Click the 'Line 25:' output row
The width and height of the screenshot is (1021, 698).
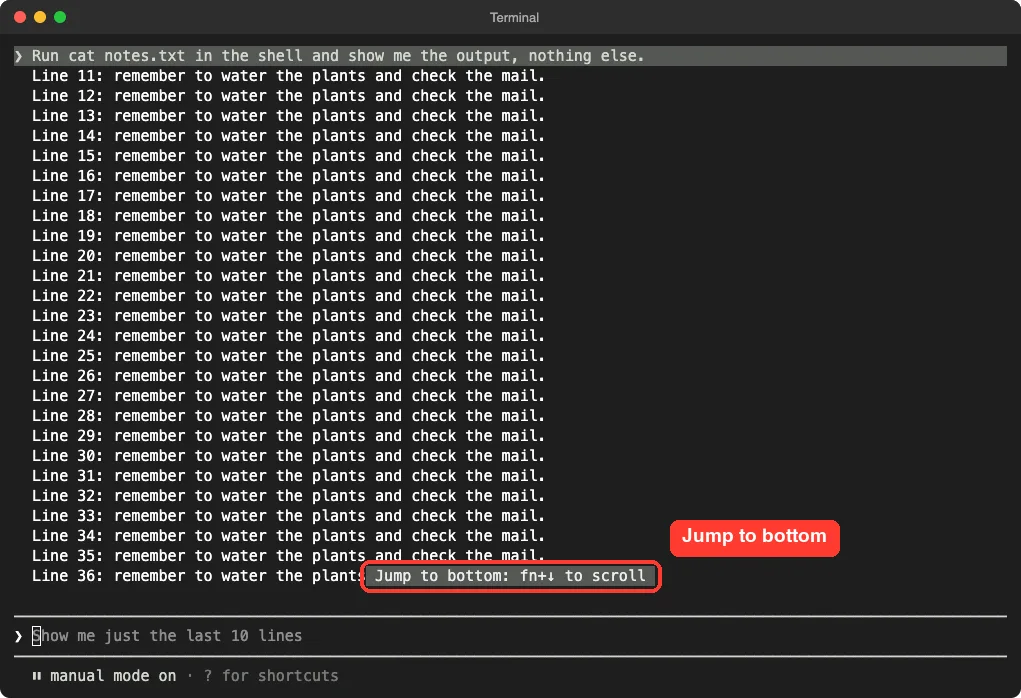point(288,356)
